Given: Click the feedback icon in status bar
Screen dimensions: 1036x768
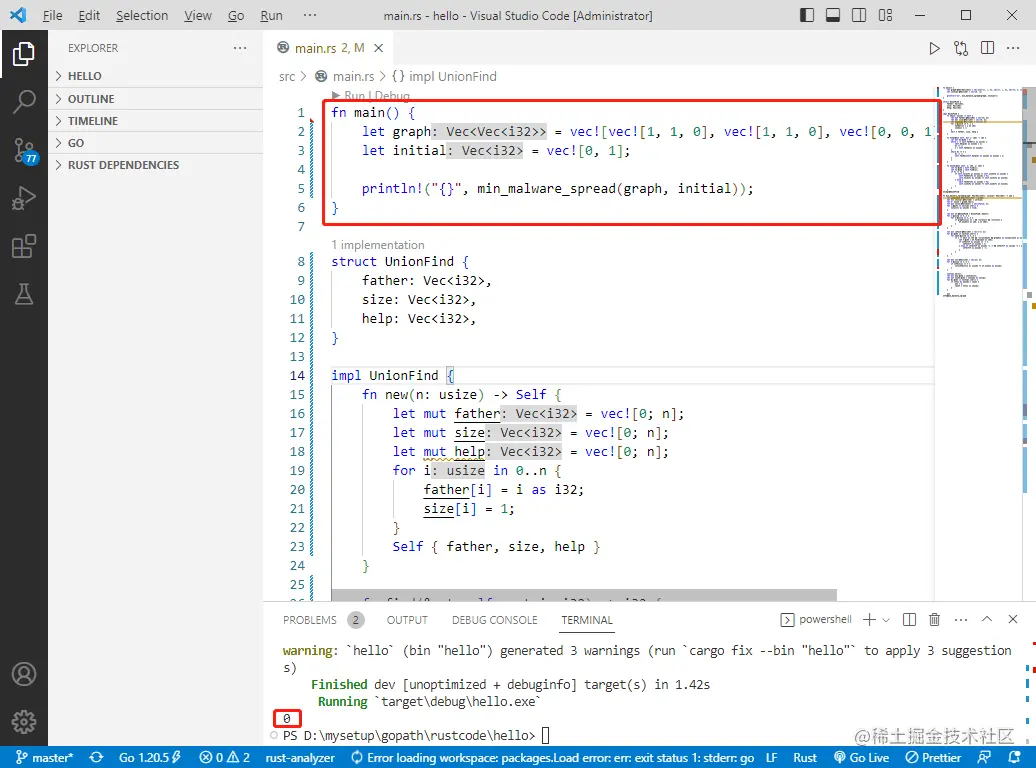Looking at the screenshot, I should (984, 757).
